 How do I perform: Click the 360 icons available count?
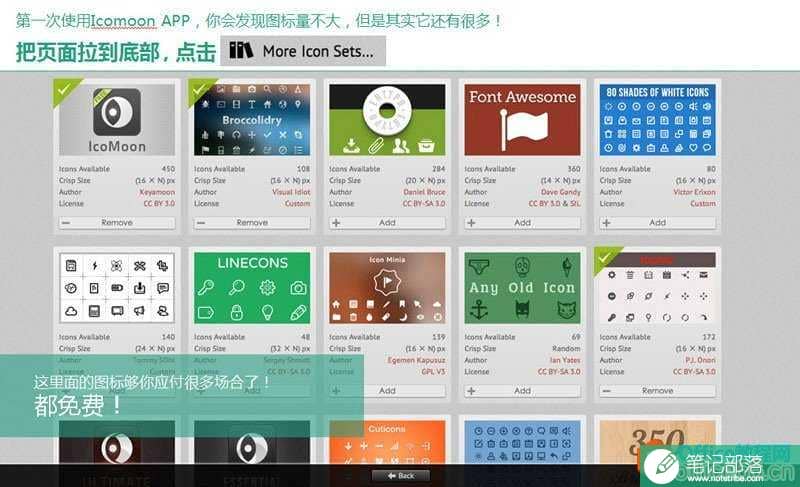tap(574, 169)
